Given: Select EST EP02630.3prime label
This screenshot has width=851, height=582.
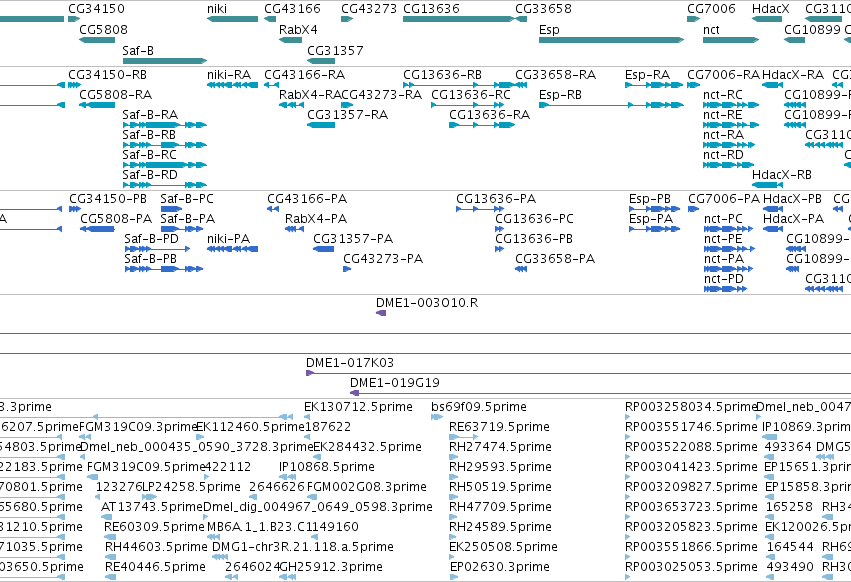Looking at the screenshot, I should pos(500,567).
